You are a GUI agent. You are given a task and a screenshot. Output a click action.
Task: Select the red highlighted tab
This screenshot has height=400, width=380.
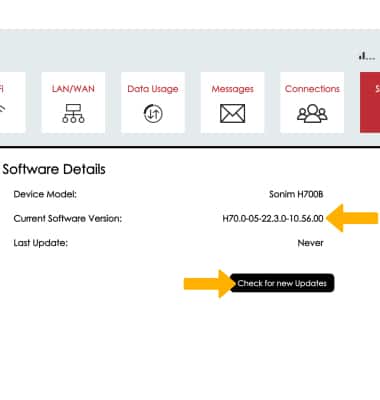pyautogui.click(x=370, y=102)
